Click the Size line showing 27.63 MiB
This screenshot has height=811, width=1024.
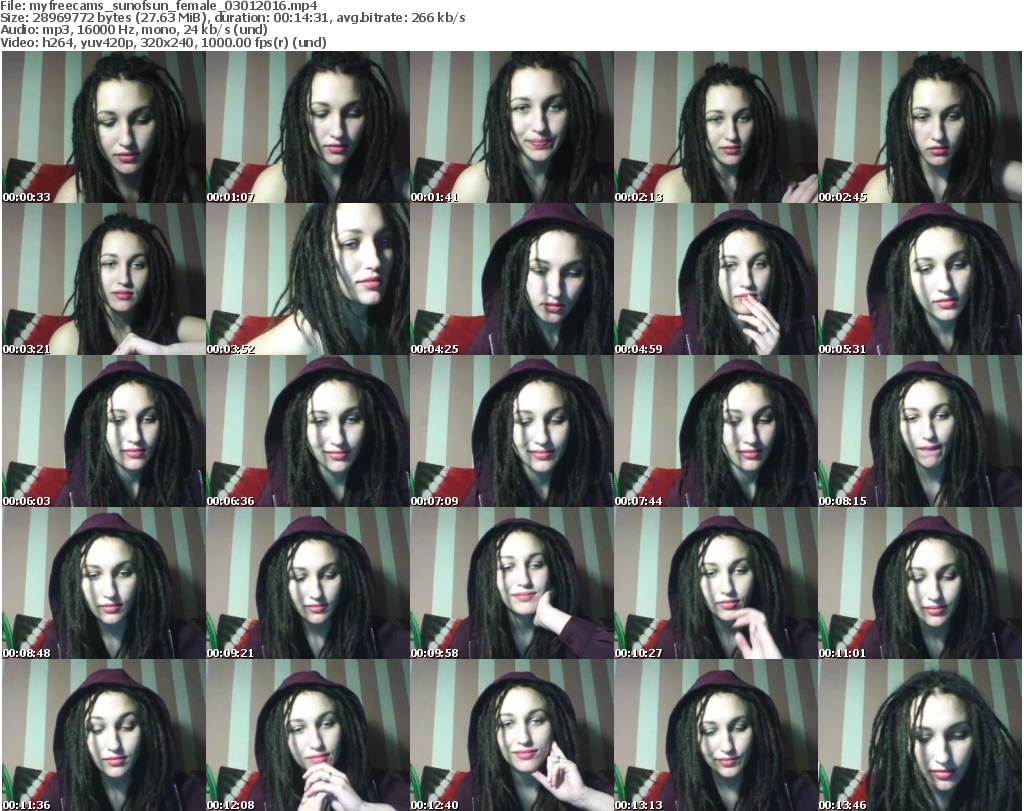232,18
